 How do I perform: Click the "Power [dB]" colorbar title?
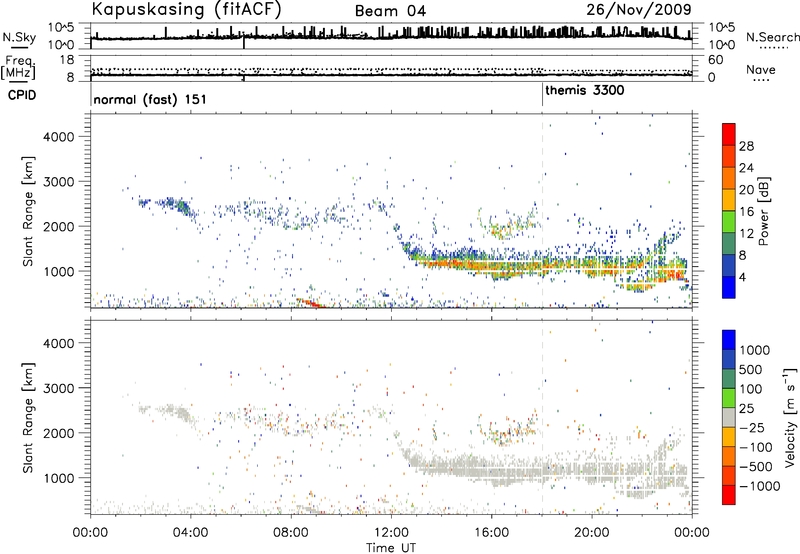[x=763, y=211]
